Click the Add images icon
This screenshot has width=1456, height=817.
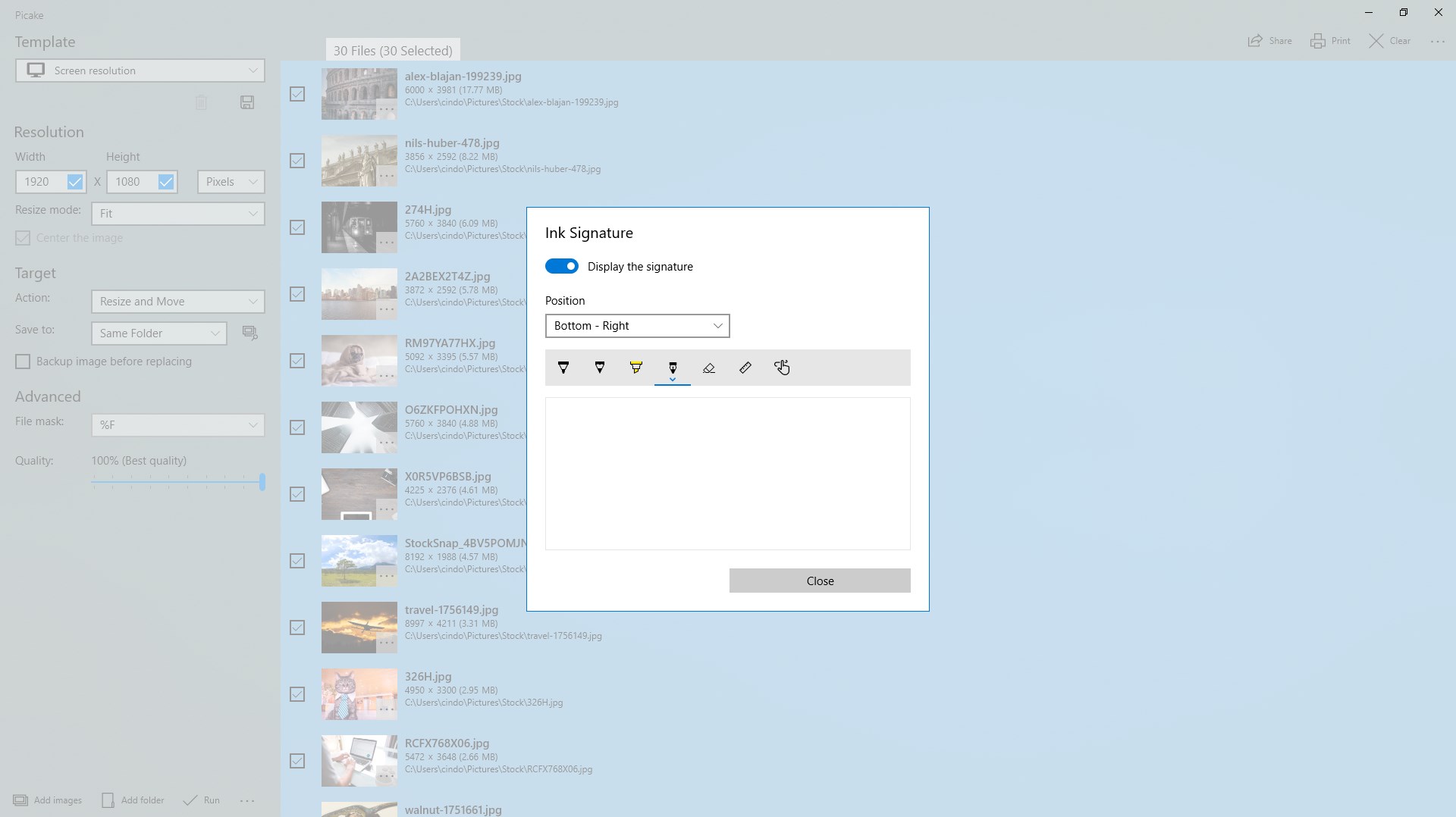[20, 800]
